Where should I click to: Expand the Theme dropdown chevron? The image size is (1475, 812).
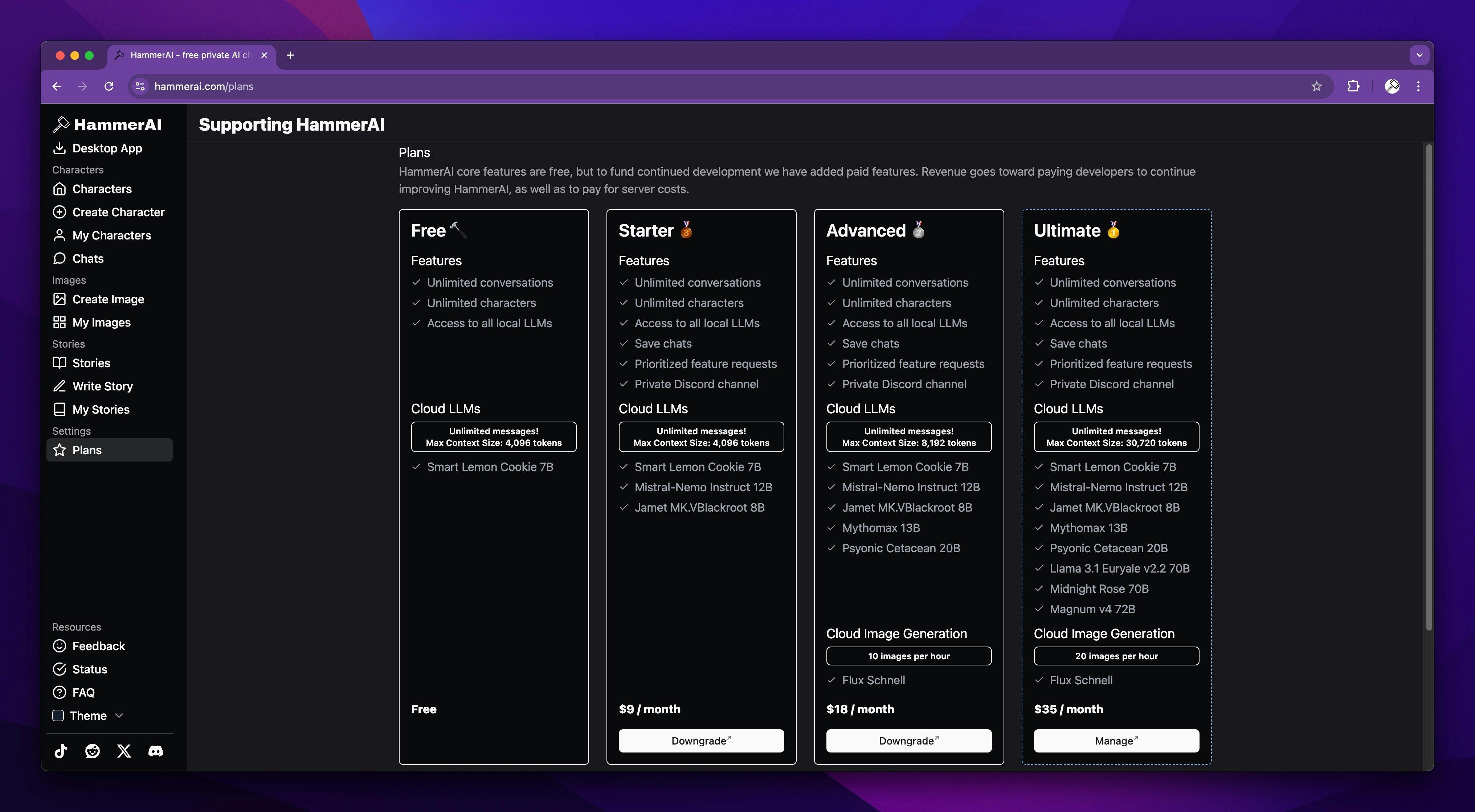tap(119, 715)
